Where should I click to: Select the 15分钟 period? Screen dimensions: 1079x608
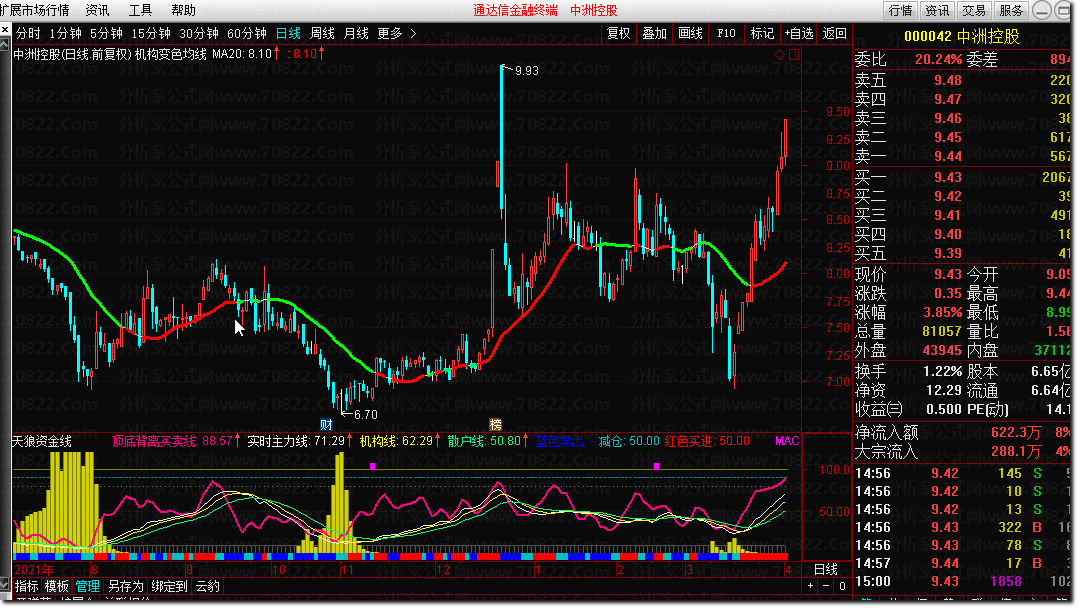coord(151,33)
